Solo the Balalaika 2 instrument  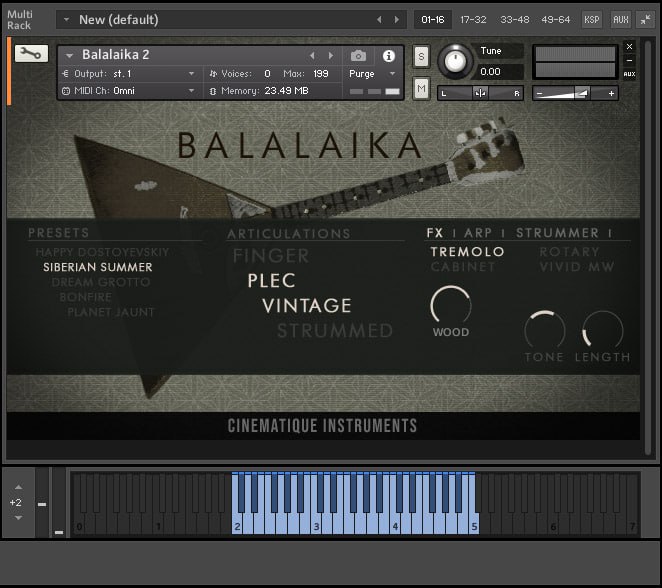click(421, 56)
